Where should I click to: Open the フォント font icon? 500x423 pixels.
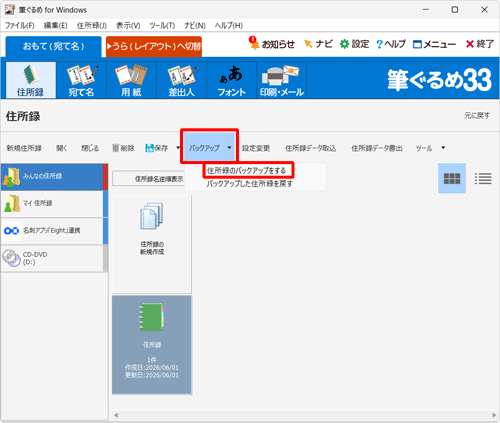coord(231,80)
